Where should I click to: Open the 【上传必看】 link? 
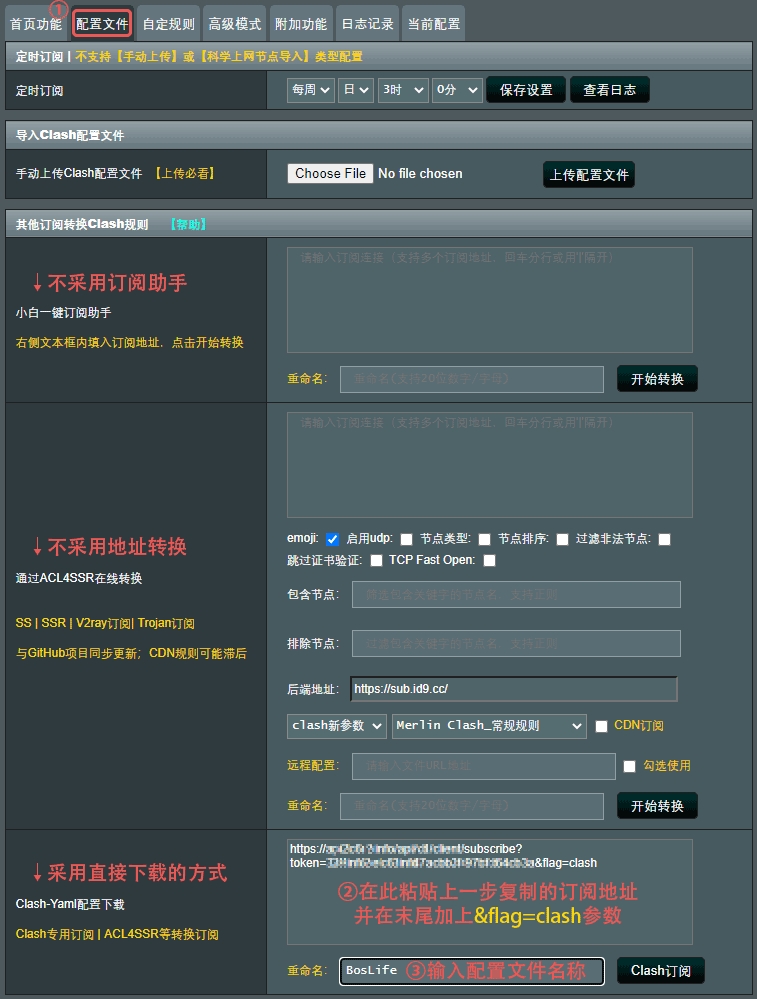pos(185,174)
